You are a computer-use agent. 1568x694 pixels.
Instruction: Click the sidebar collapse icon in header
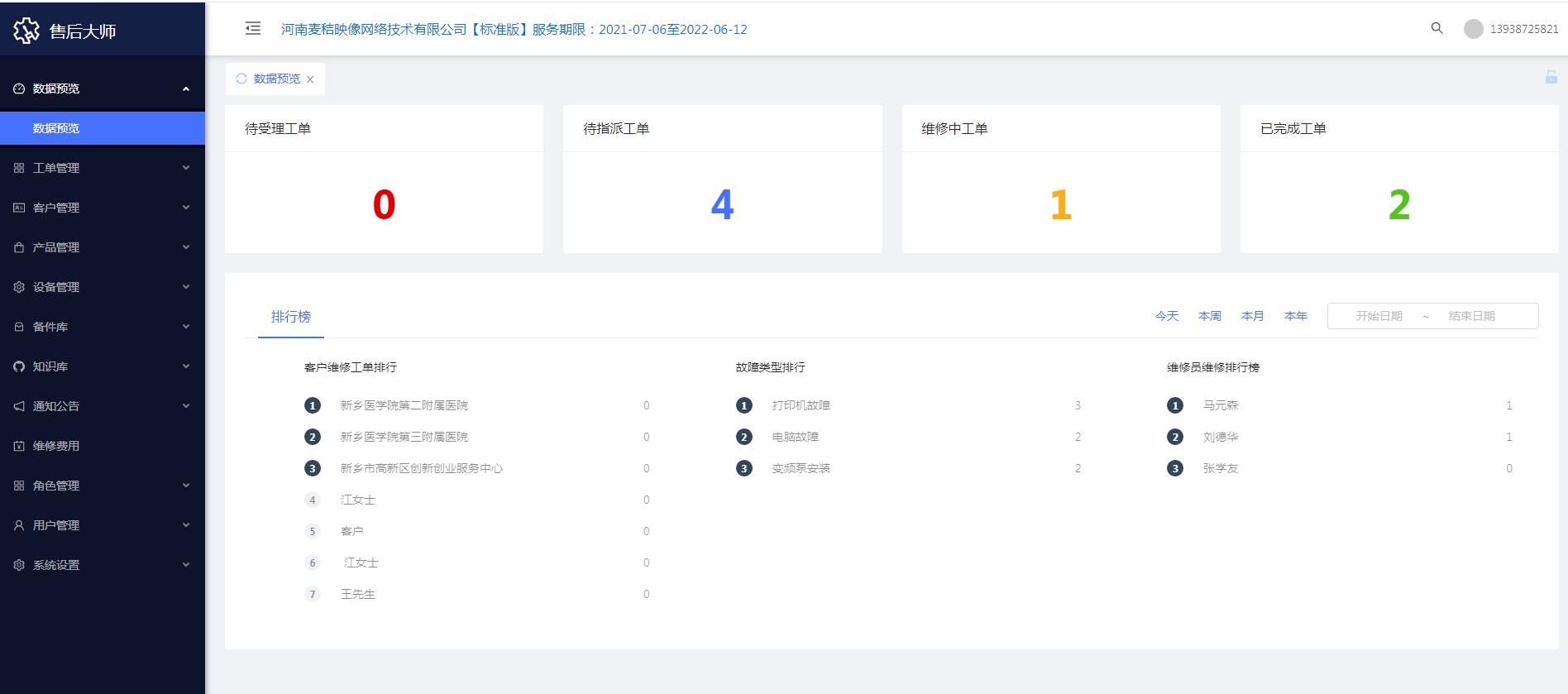coord(253,29)
